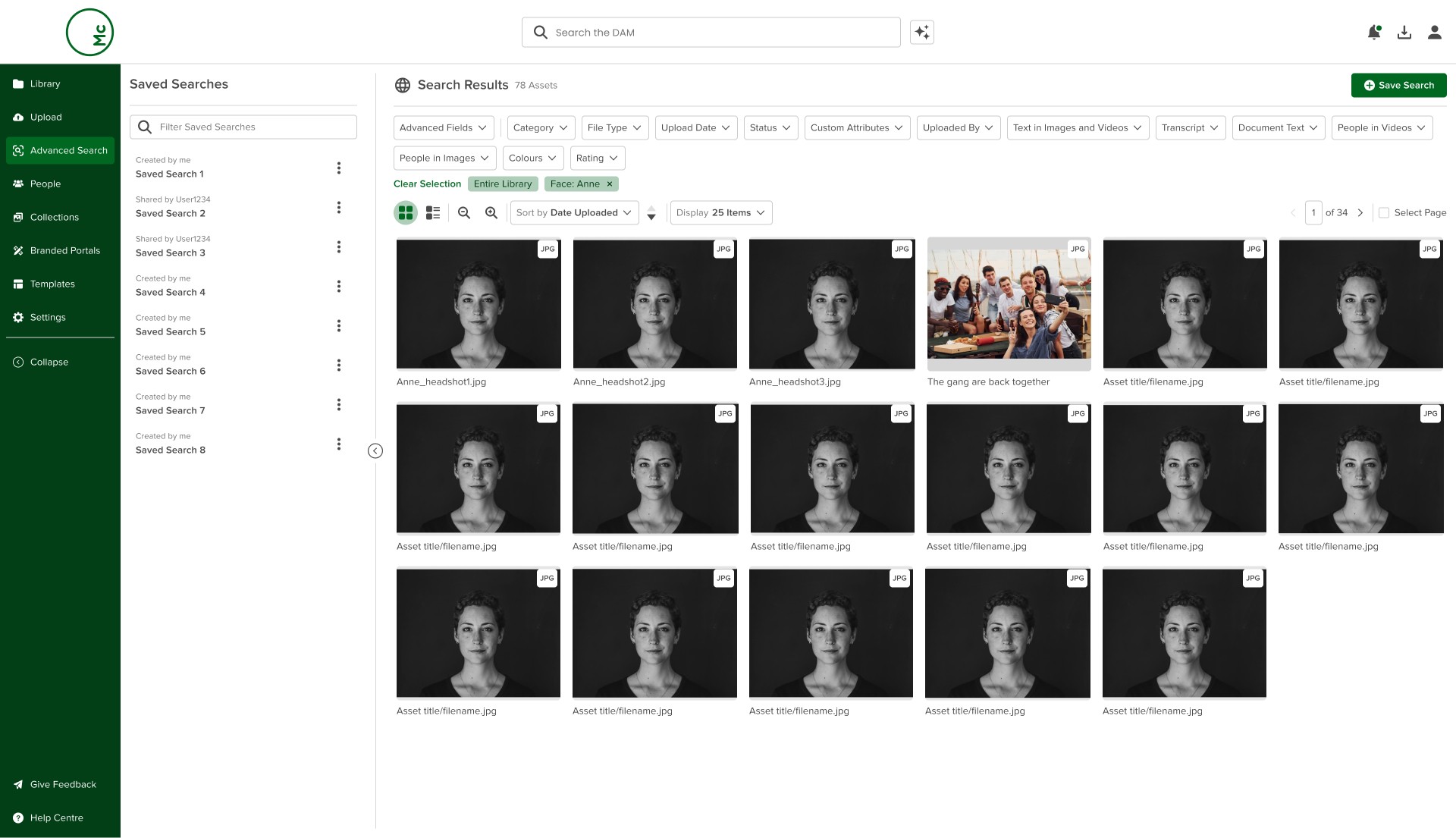Screen dimensions: 1456x838
Task: Switch to grid view layout
Action: (x=406, y=213)
